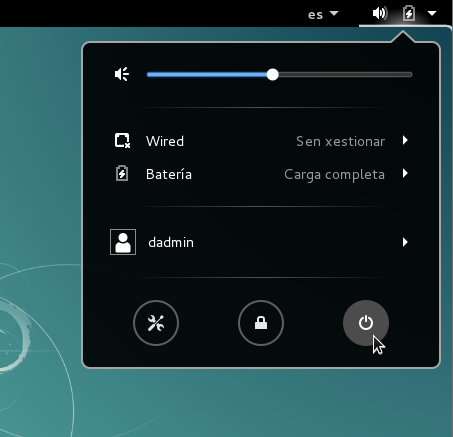Select the dadmin user entry
This screenshot has width=453, height=437.
[x=261, y=242]
